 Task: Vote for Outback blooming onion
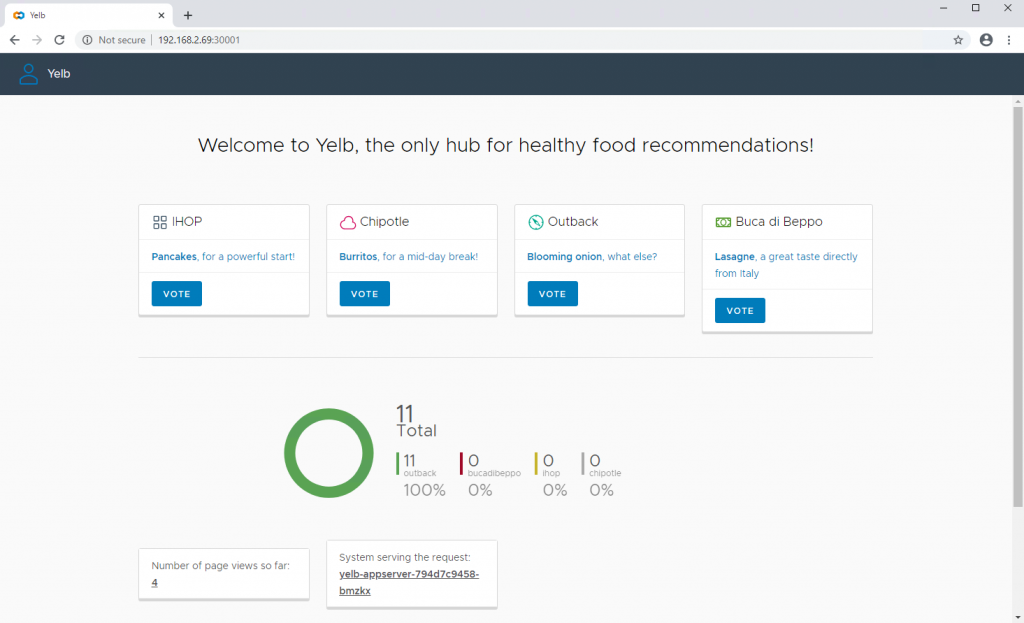point(552,294)
